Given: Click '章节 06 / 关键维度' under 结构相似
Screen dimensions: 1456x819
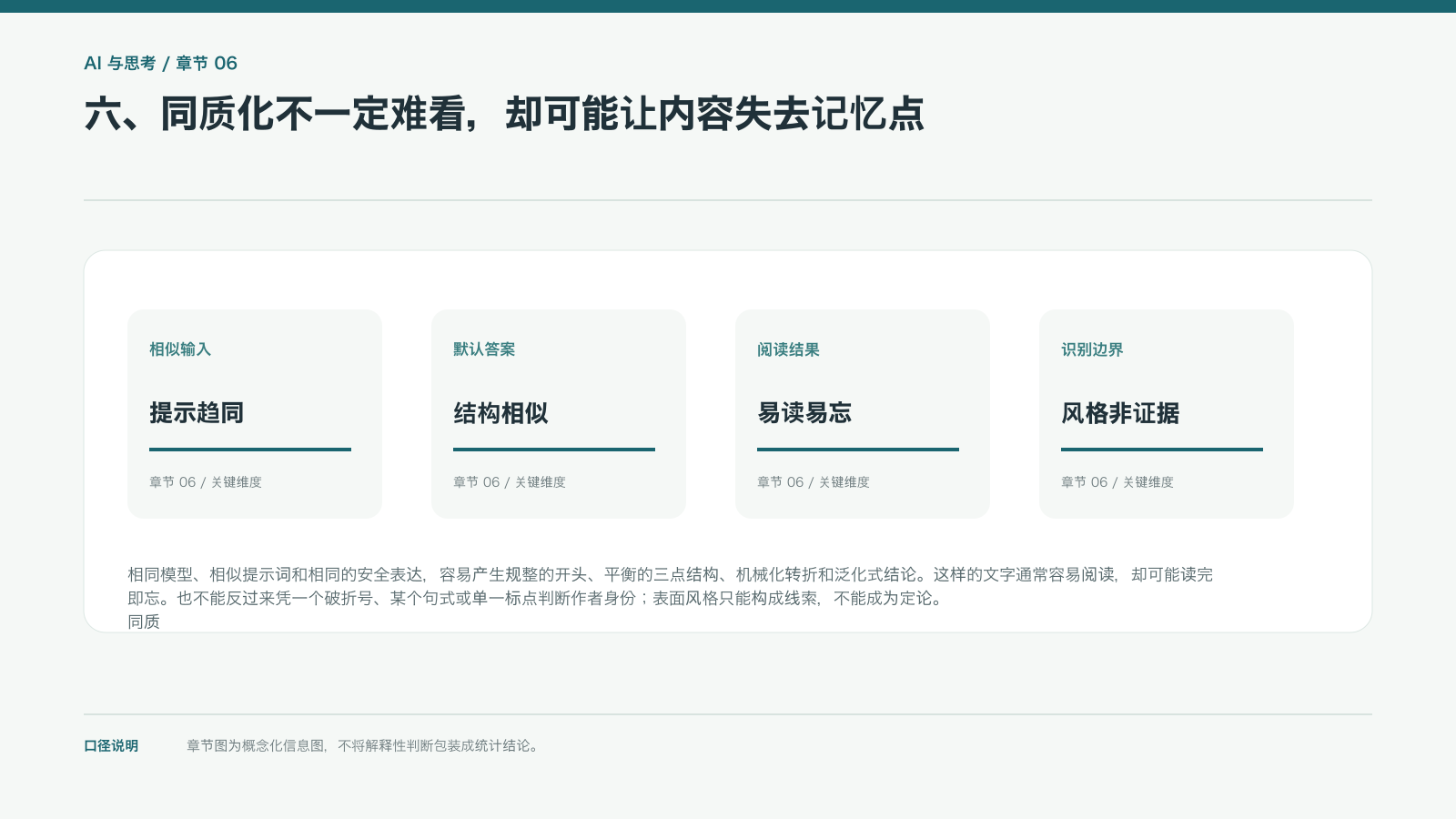Looking at the screenshot, I should (510, 482).
